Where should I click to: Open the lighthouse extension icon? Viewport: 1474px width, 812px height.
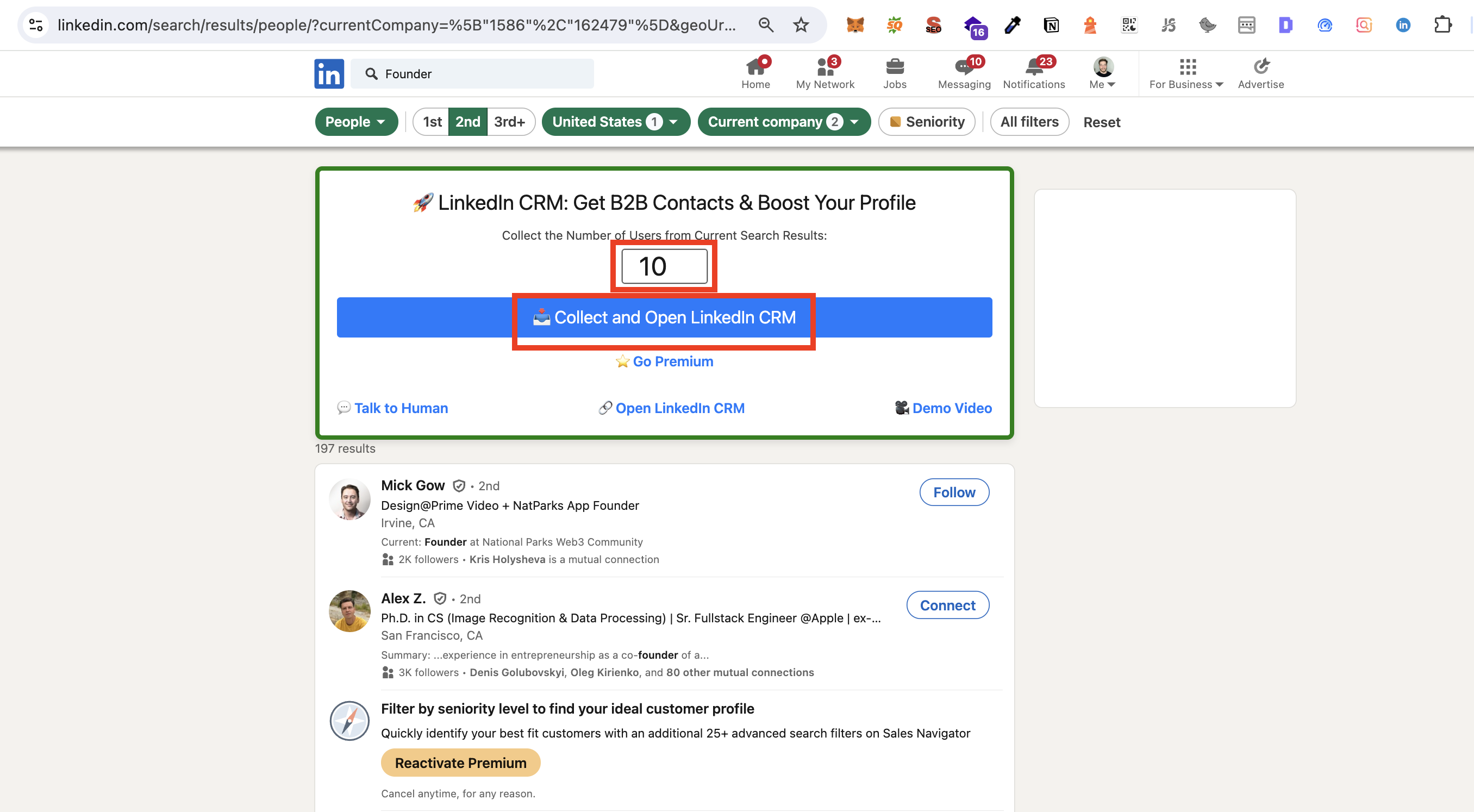coord(1090,24)
